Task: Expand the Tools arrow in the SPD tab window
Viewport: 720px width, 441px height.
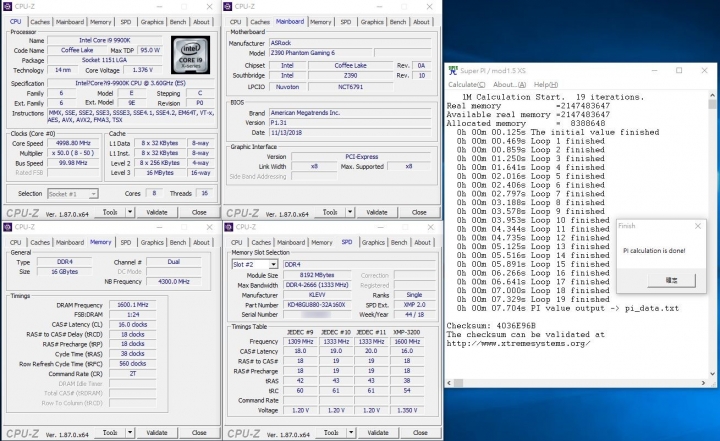Action: tap(351, 433)
